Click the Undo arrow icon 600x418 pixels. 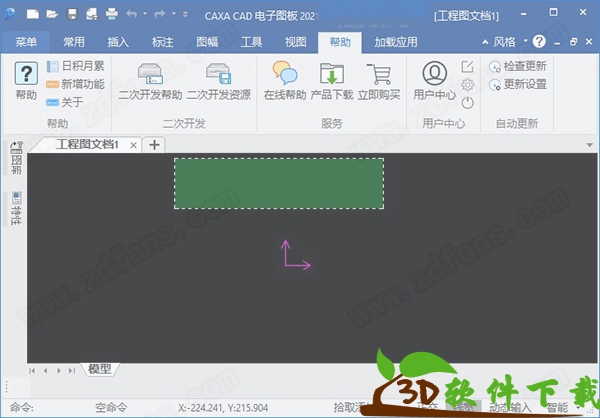132,14
